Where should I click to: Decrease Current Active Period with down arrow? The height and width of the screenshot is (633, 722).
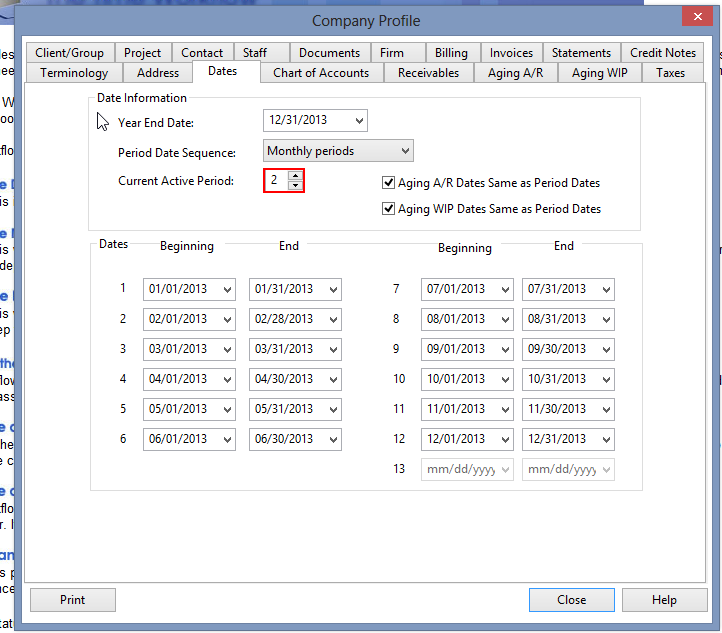click(x=294, y=186)
